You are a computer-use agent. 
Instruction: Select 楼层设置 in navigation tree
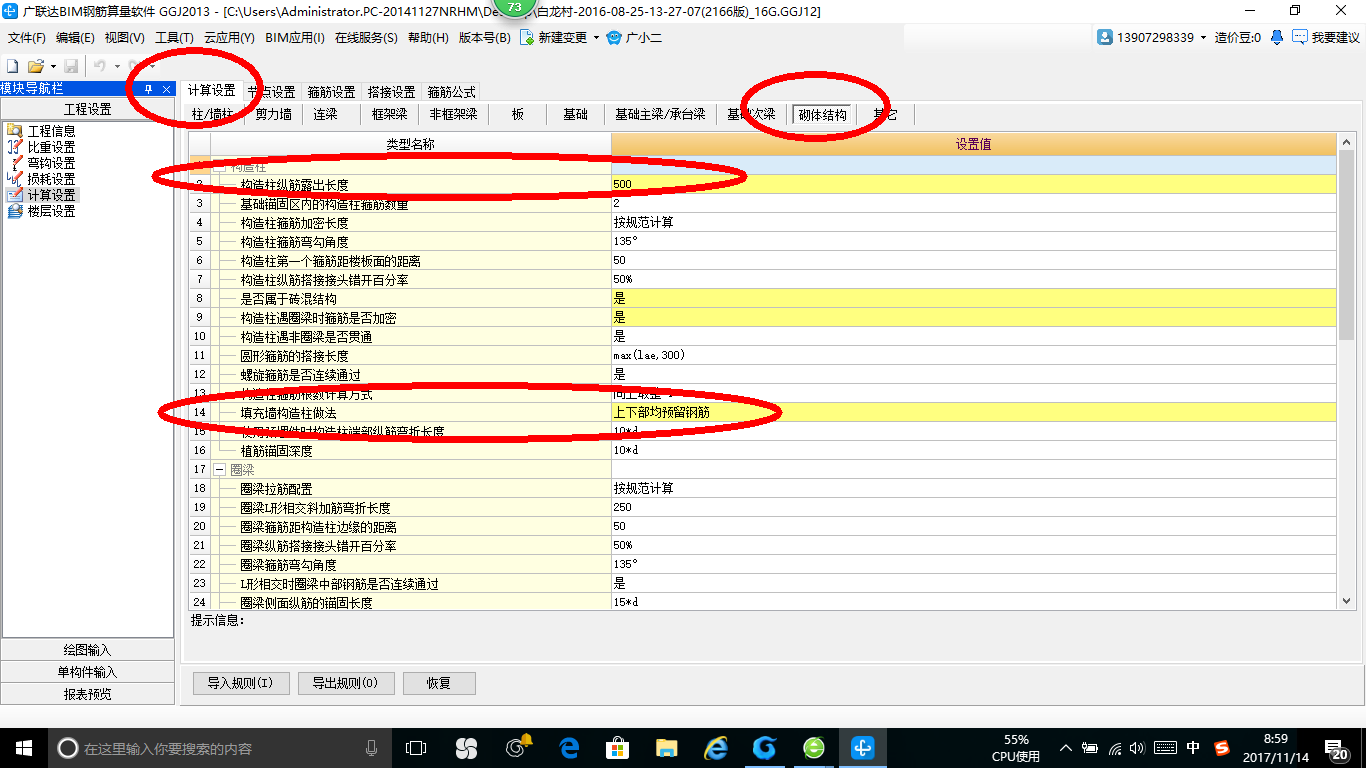(51, 211)
